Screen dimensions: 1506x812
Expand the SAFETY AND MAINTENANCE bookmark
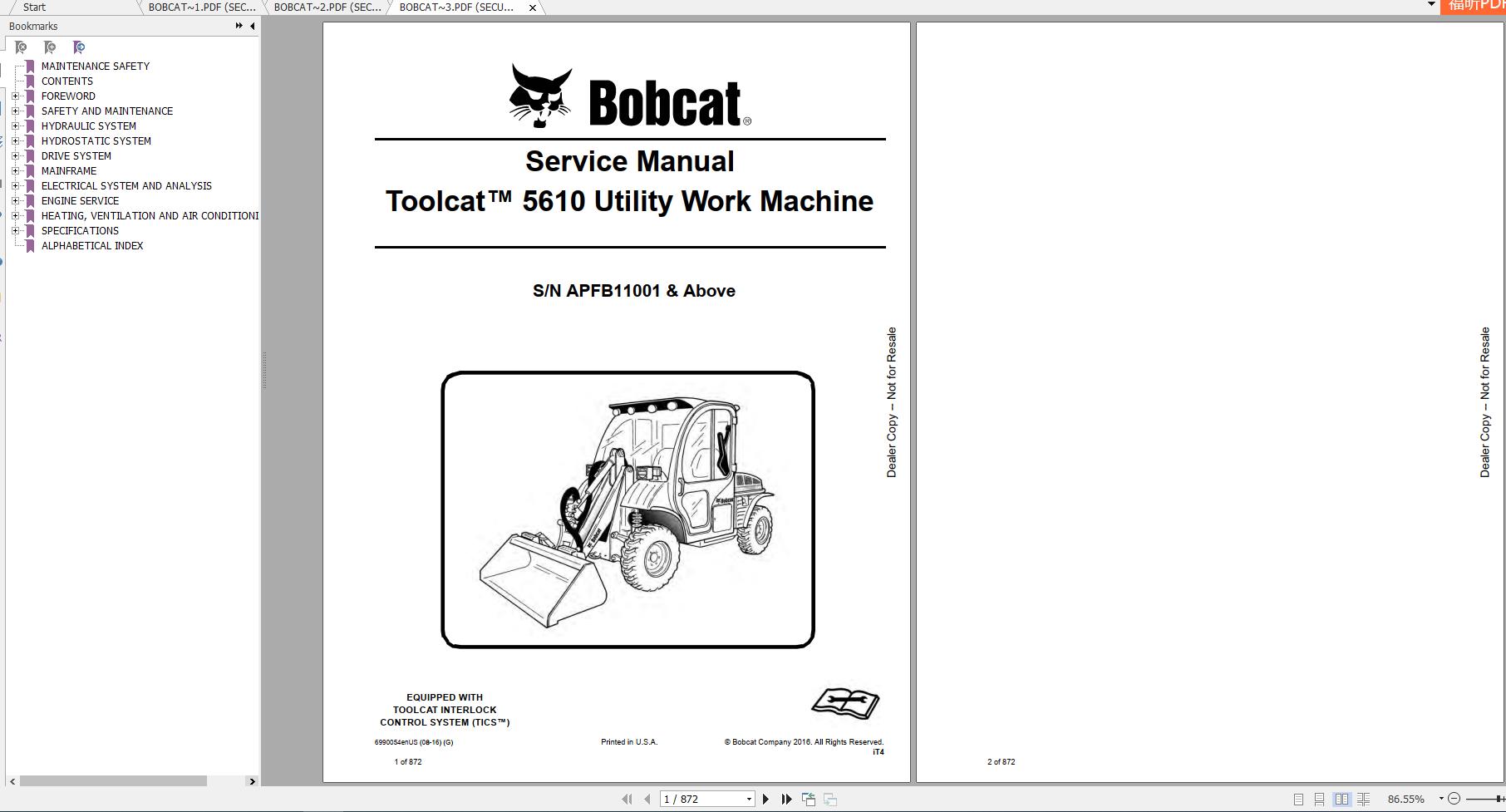[x=15, y=111]
